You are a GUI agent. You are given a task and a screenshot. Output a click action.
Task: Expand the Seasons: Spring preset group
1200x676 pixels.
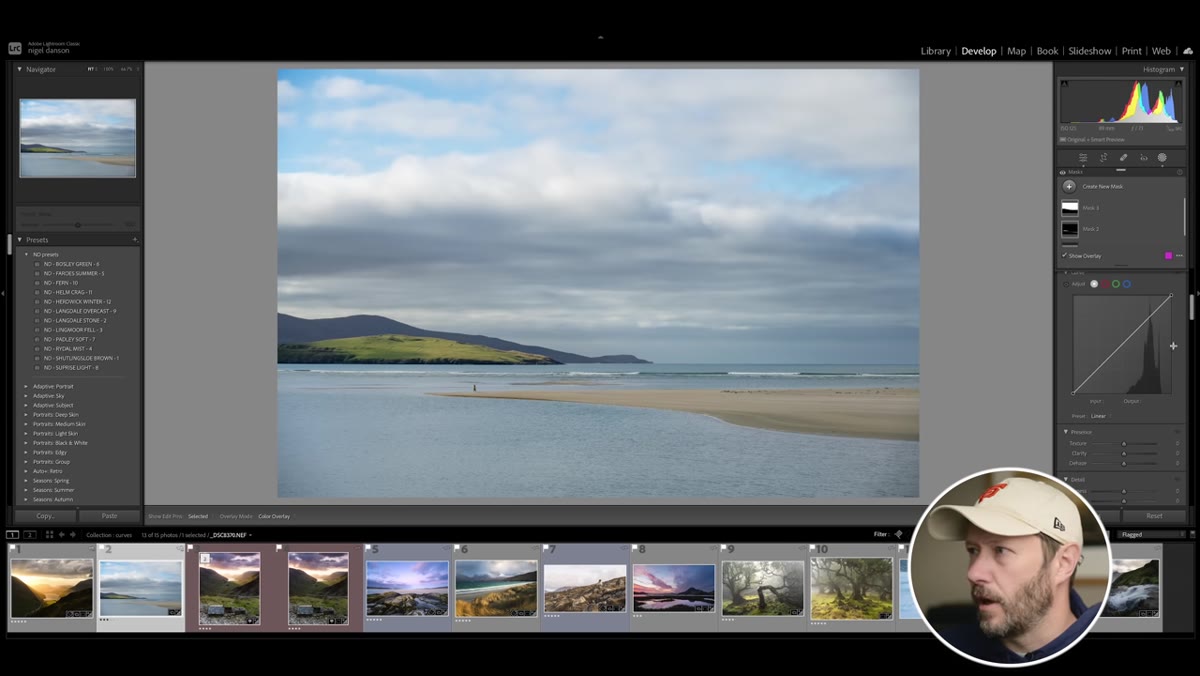point(27,481)
